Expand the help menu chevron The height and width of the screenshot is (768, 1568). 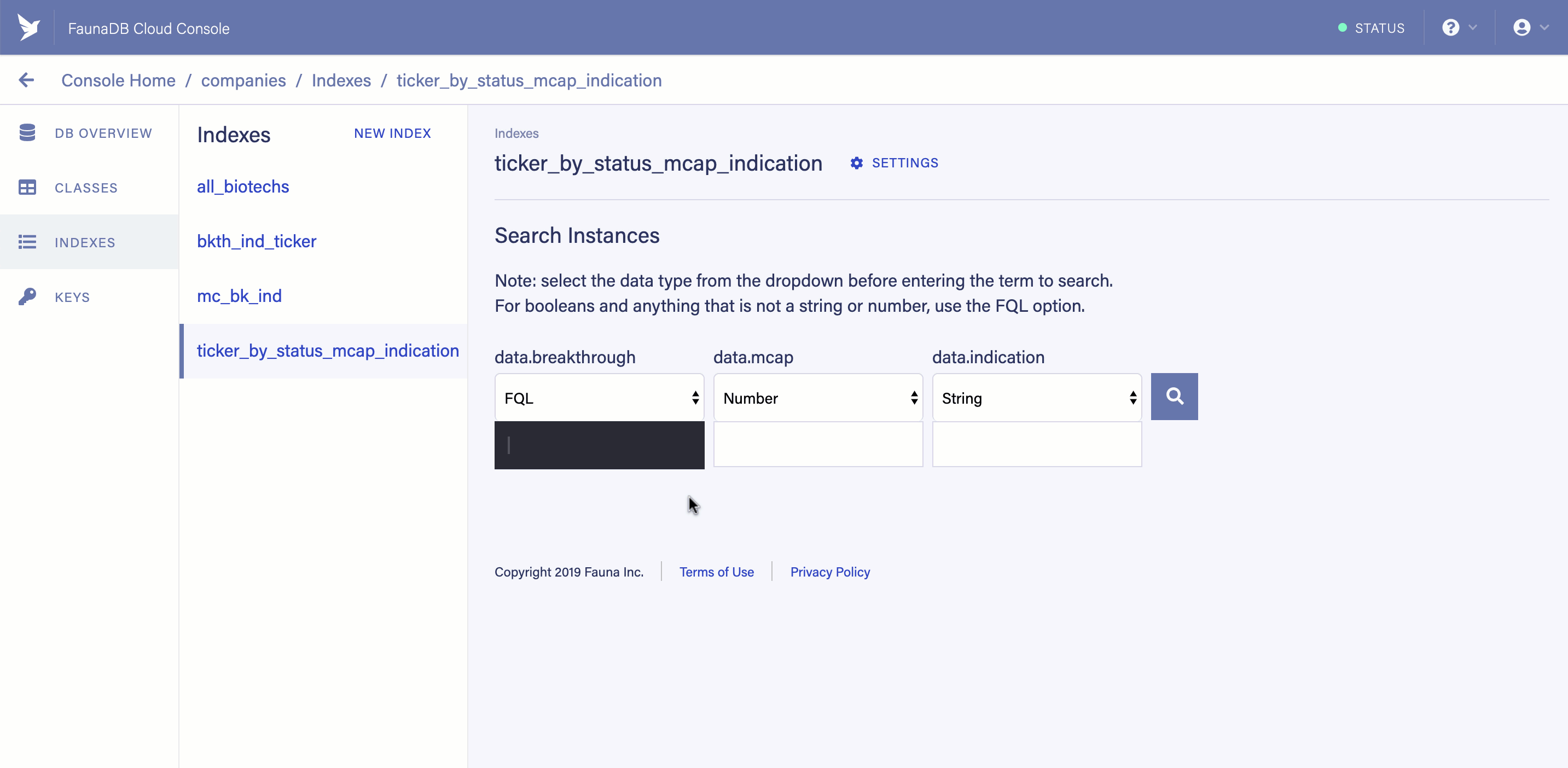(x=1473, y=28)
